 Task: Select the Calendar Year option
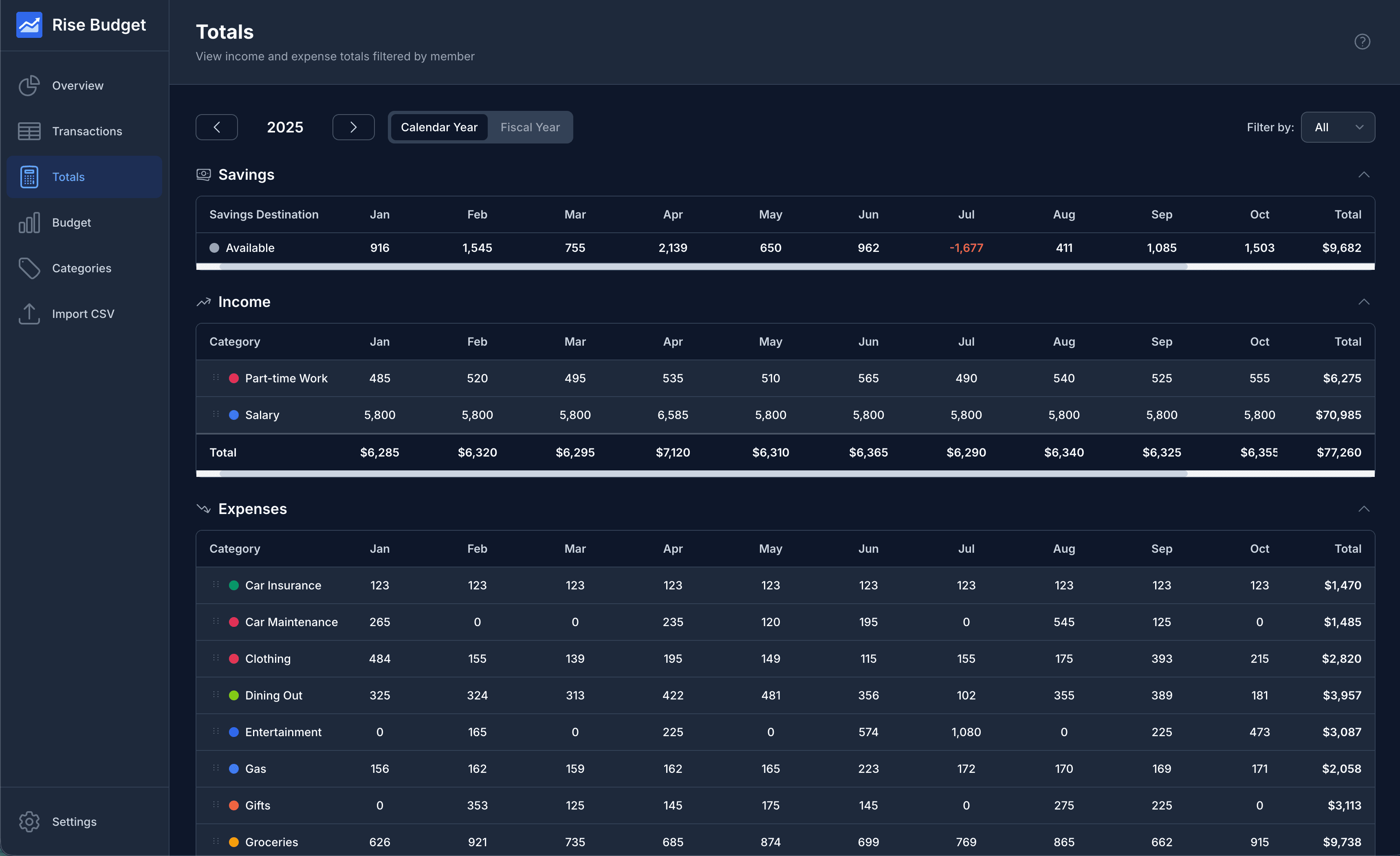(x=439, y=127)
